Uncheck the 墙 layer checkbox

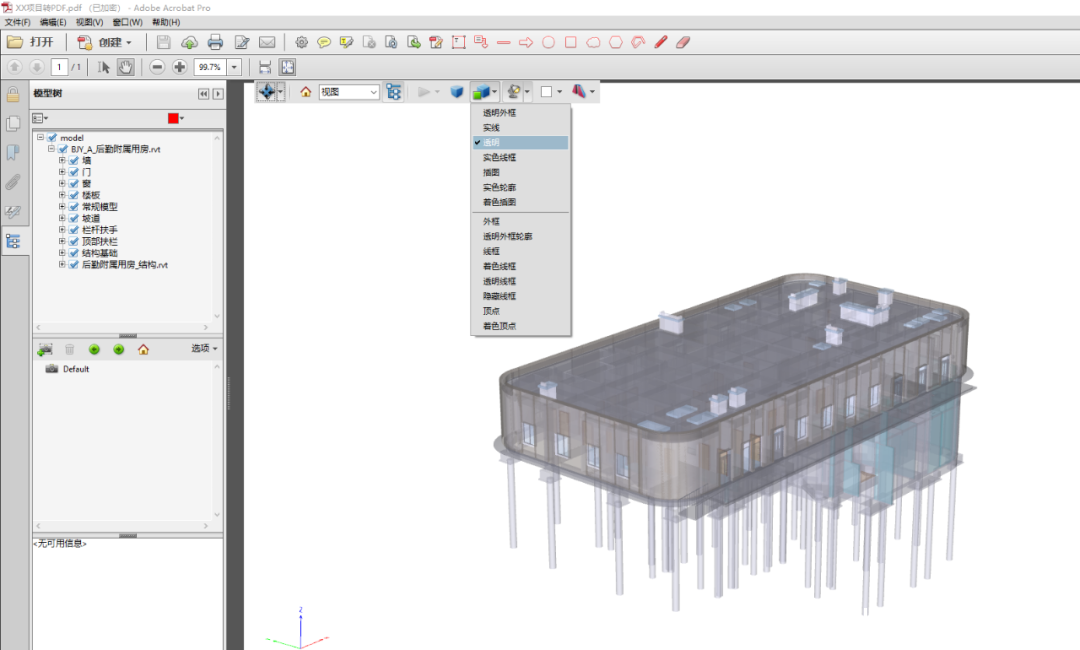(74, 160)
